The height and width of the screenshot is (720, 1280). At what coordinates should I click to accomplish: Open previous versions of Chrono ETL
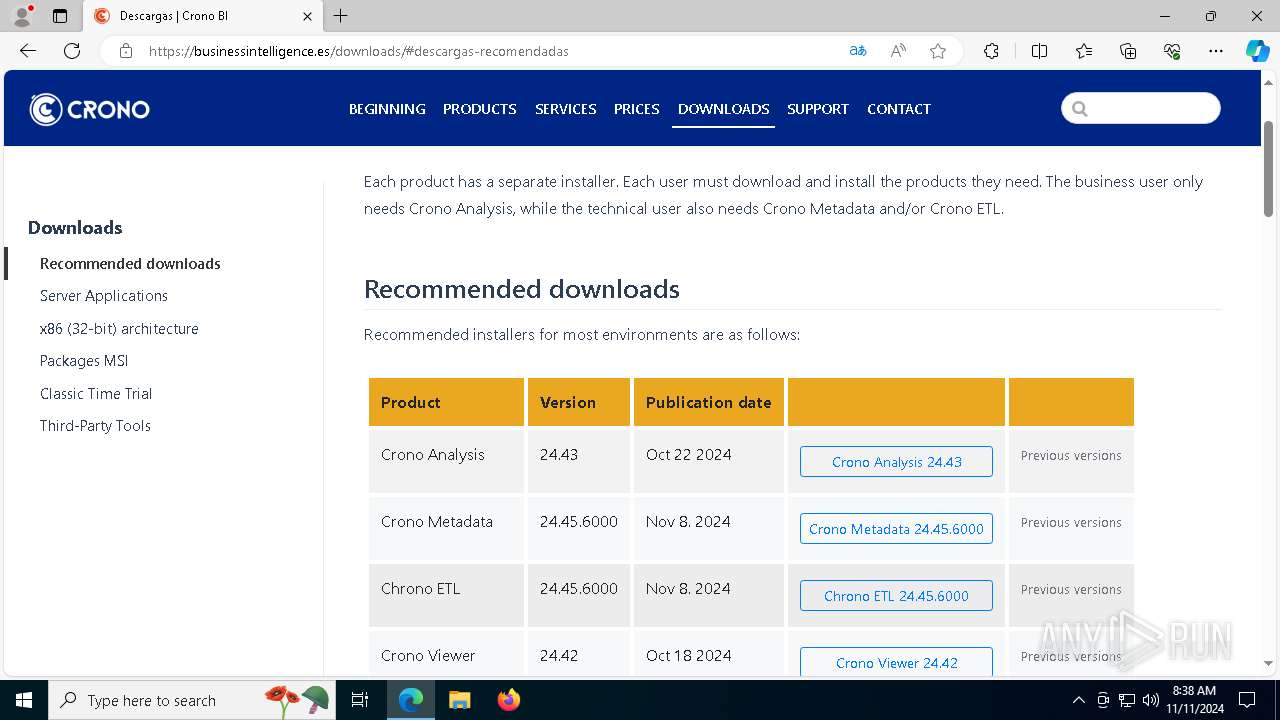1071,590
